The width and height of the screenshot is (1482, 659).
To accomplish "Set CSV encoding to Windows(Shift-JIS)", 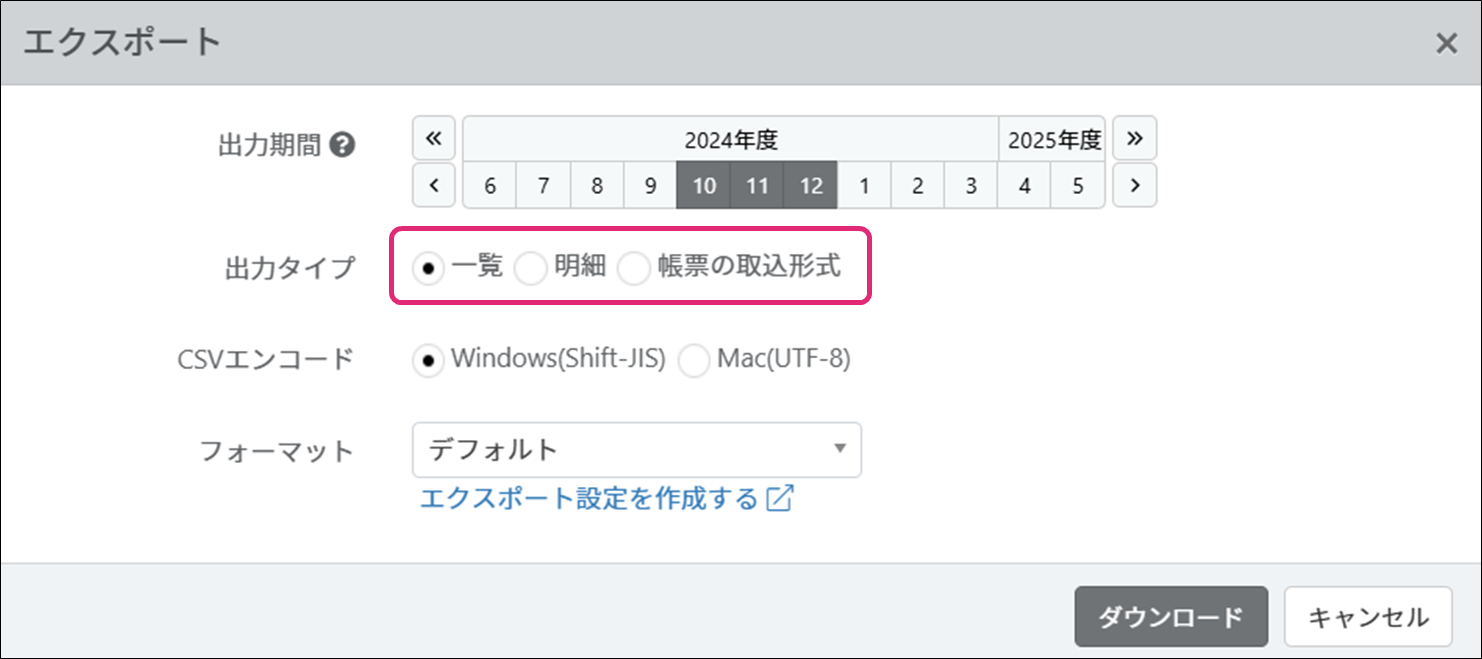I will point(429,360).
